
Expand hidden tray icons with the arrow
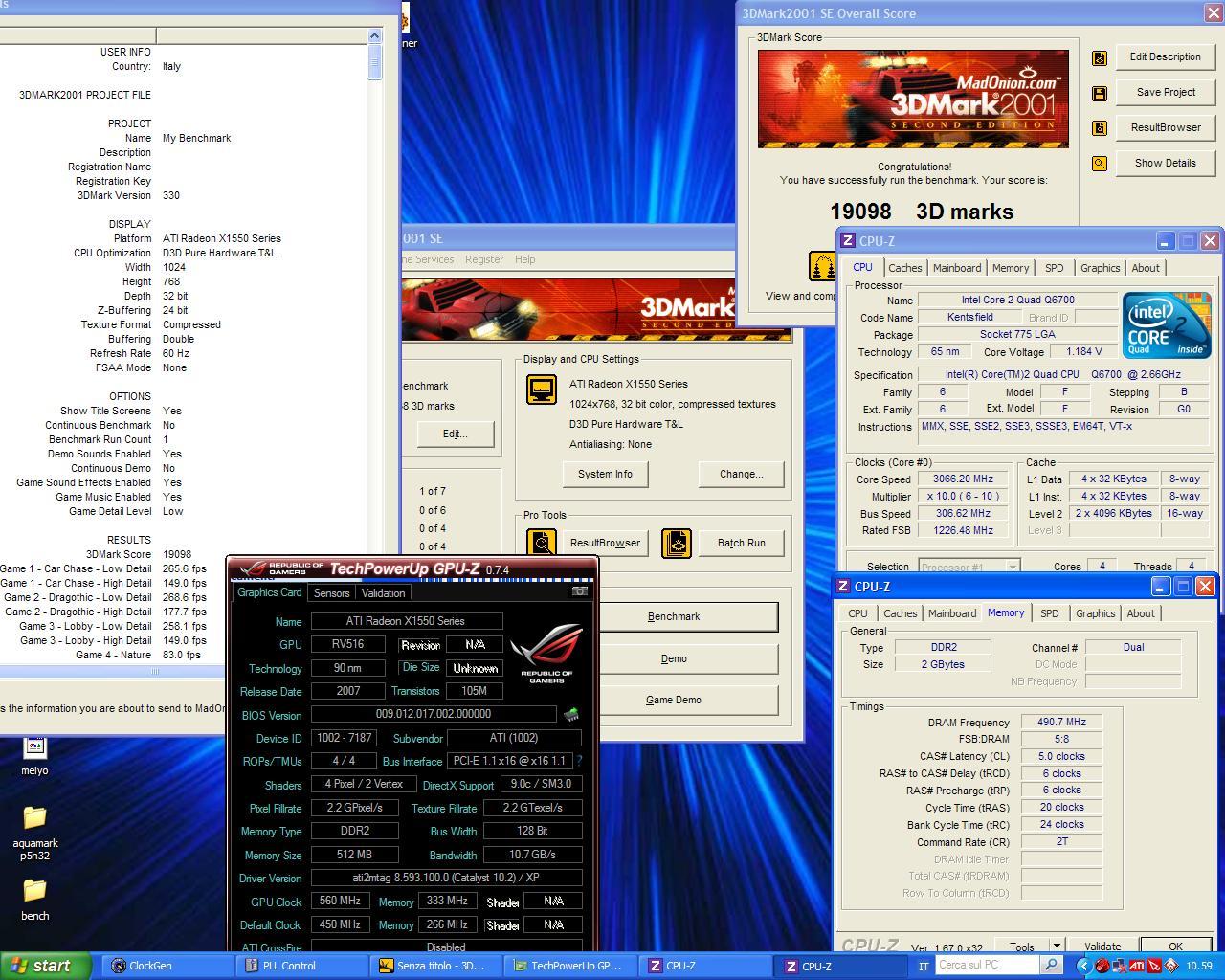1083,966
